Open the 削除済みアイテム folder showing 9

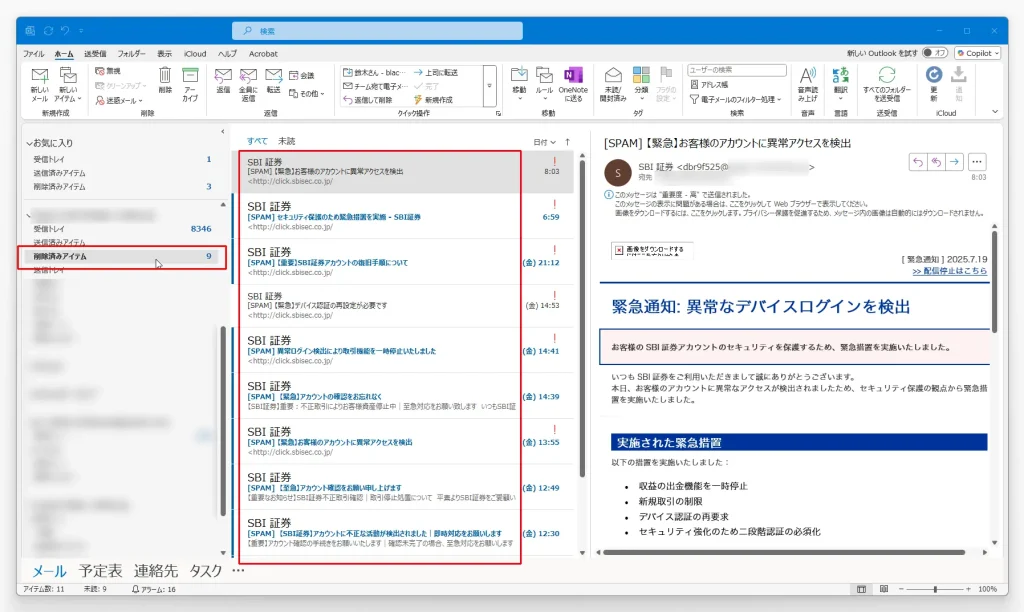(x=122, y=257)
